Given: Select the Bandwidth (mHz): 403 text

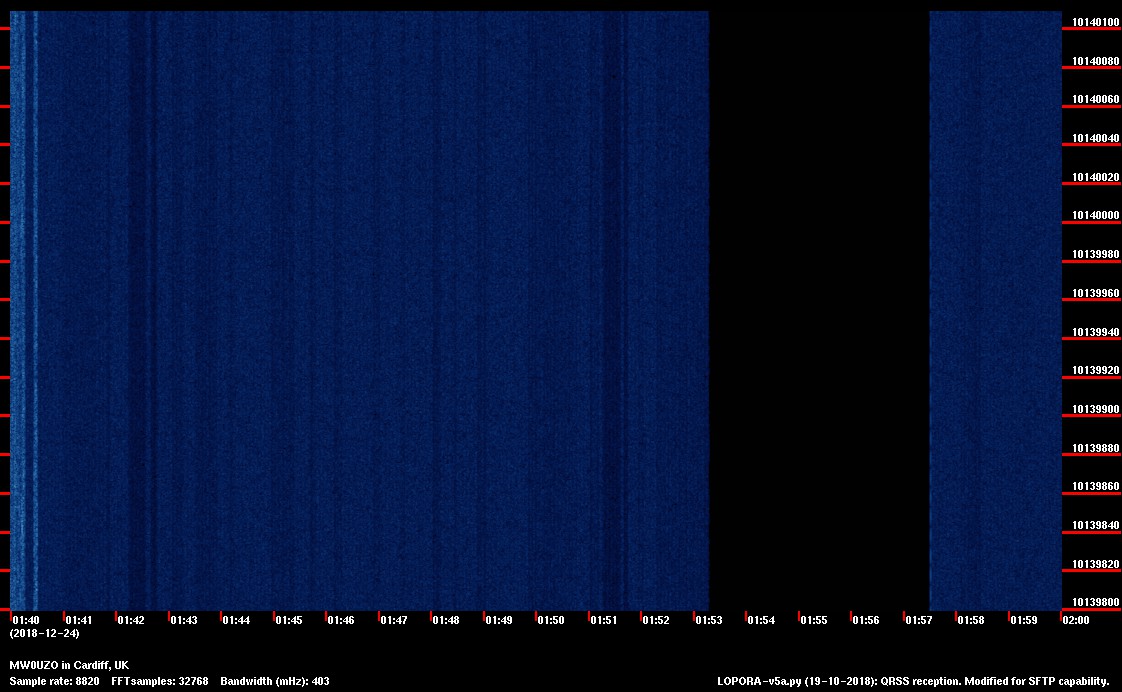Looking at the screenshot, I should click(275, 681).
